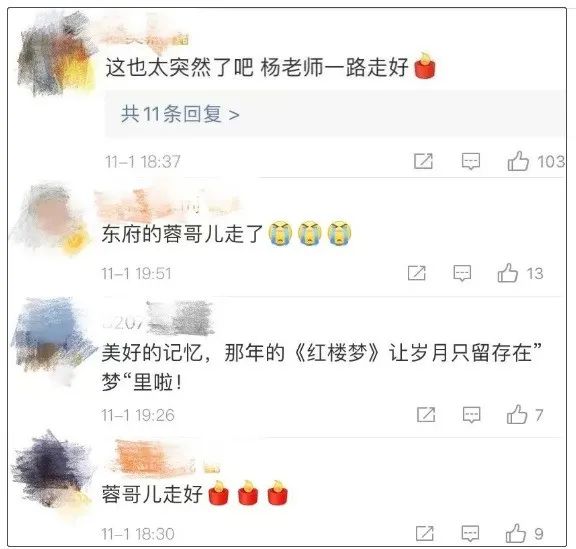Reply to the comment posted at 18:30

point(470,534)
